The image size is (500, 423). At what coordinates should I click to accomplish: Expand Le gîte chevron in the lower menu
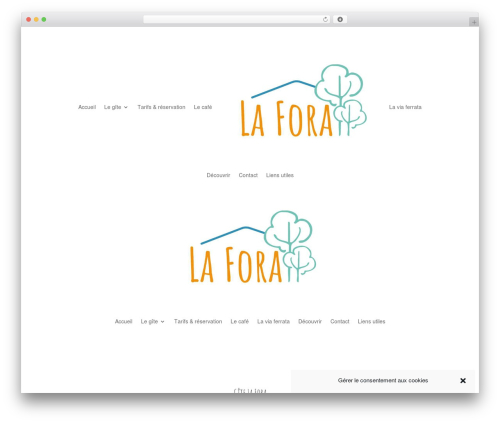[x=162, y=322]
